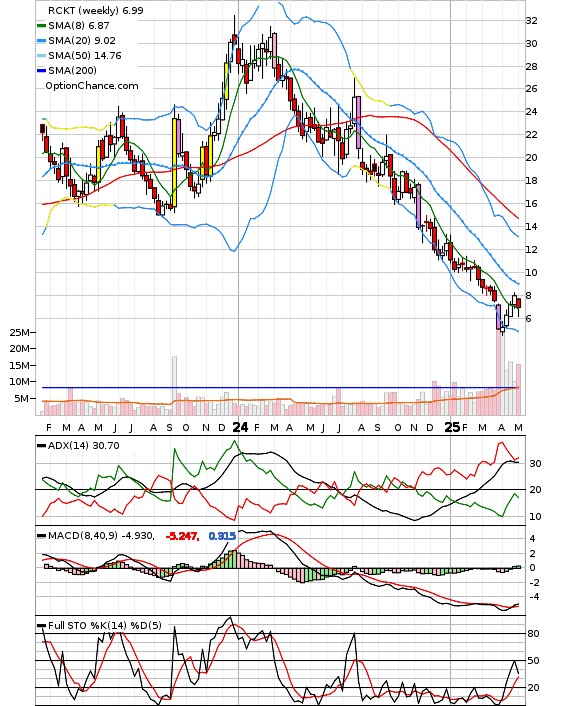The width and height of the screenshot is (566, 706).
Task: Click the bold 25 year marker
Action: [x=452, y=427]
